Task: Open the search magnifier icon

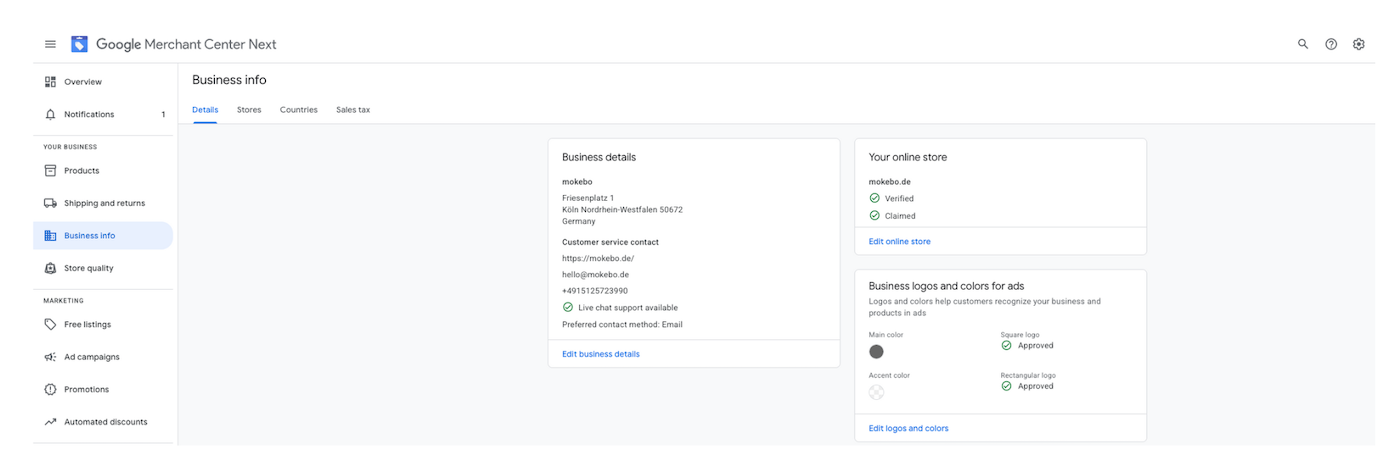Action: coord(1303,44)
